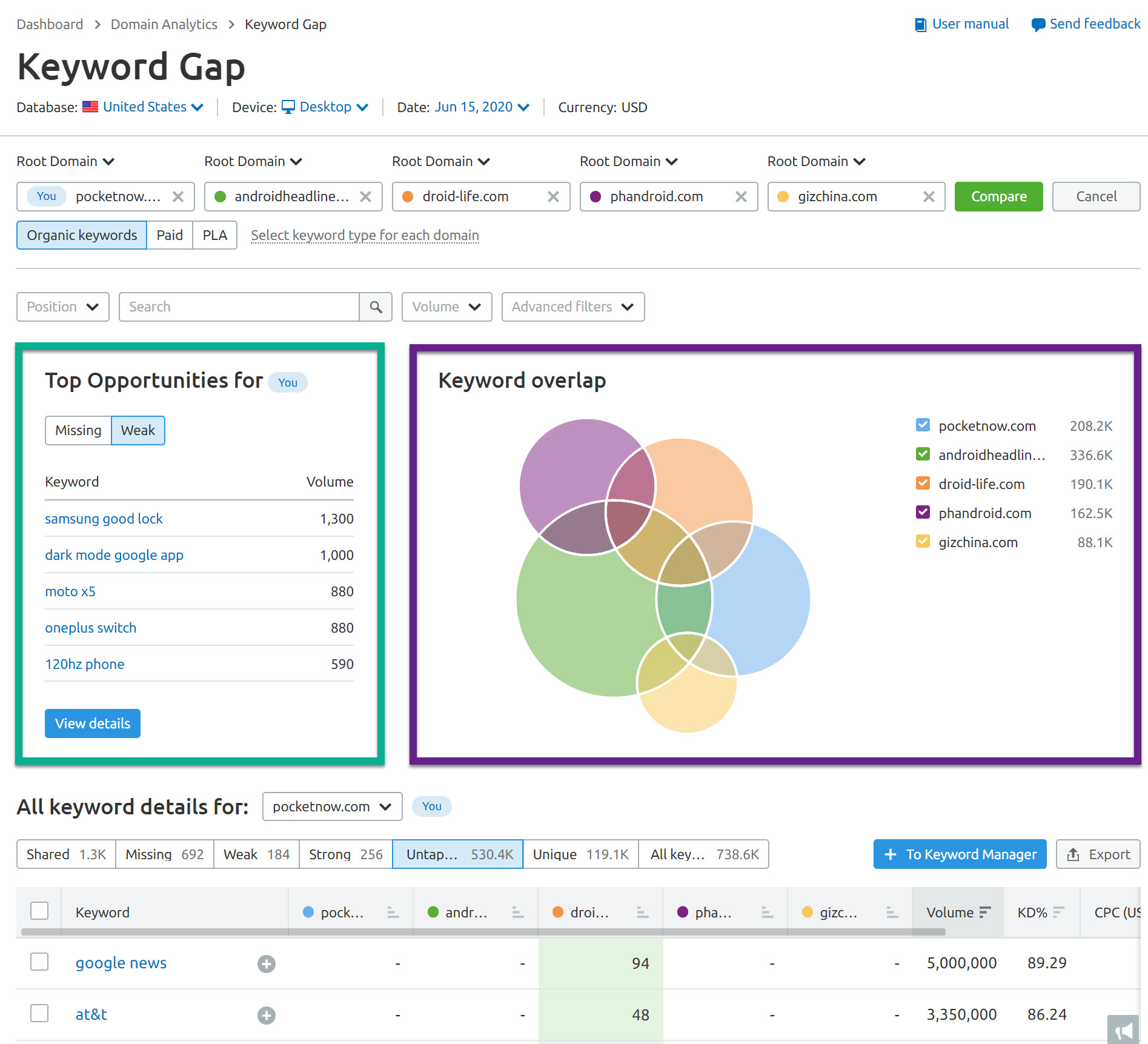
Task: Select the Paid keyword tab
Action: 170,236
